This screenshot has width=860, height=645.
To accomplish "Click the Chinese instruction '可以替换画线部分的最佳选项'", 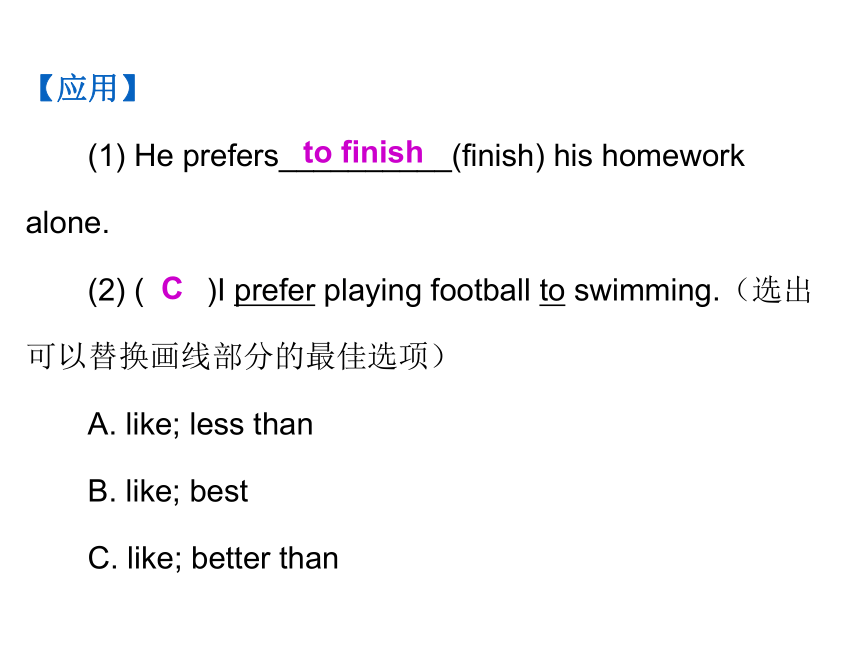I will point(228,356).
